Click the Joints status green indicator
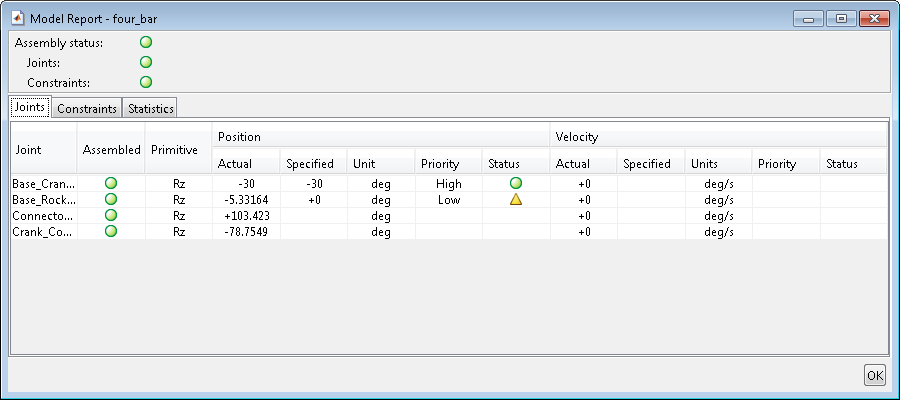900x400 pixels. tap(146, 62)
